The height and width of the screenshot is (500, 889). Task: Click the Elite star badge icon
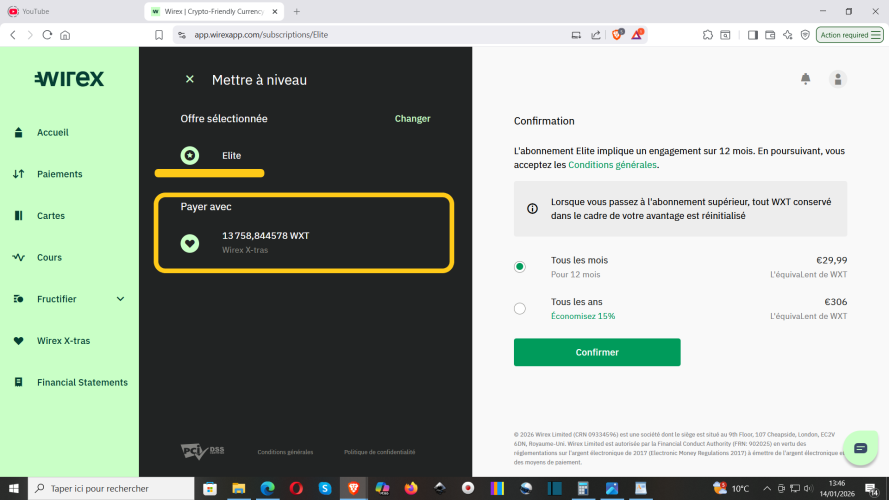pos(190,155)
